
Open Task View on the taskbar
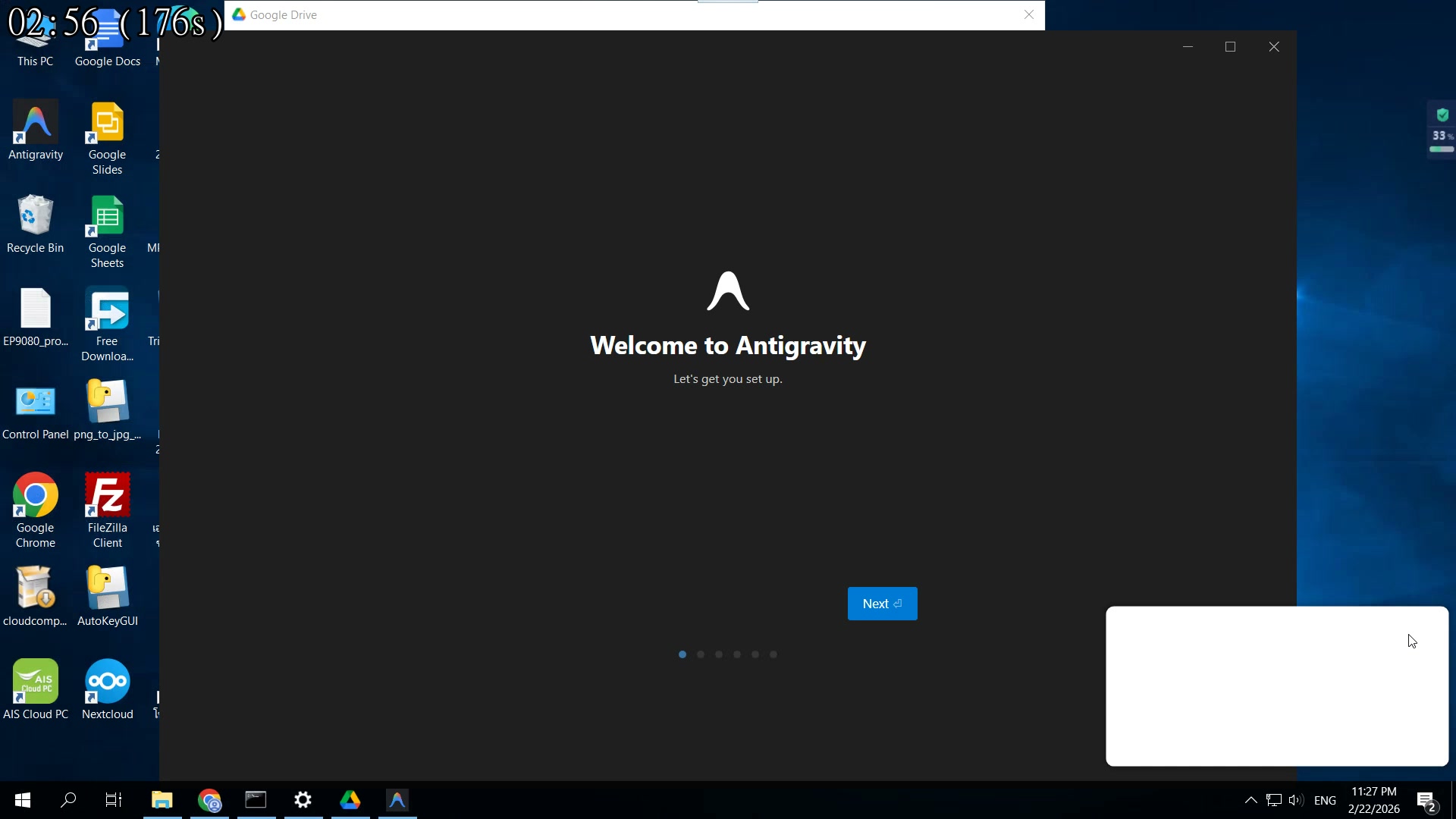(114, 800)
